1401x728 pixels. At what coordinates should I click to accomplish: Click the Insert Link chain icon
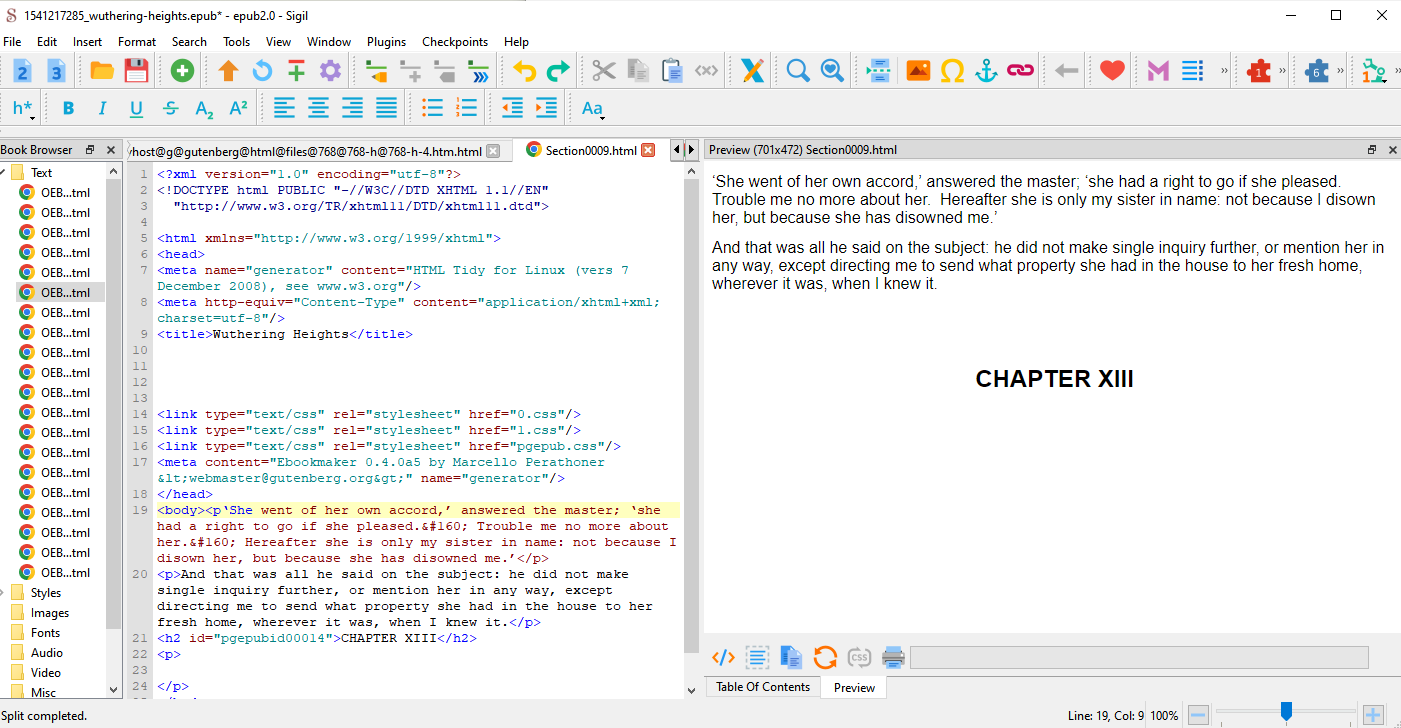[x=1020, y=70]
